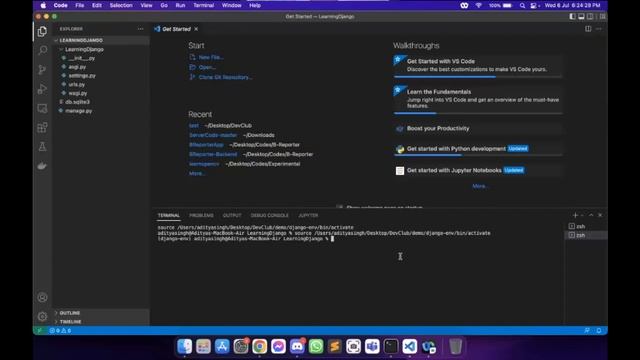
Task: Open the new terminal launch profile dropdown
Action: (582, 215)
